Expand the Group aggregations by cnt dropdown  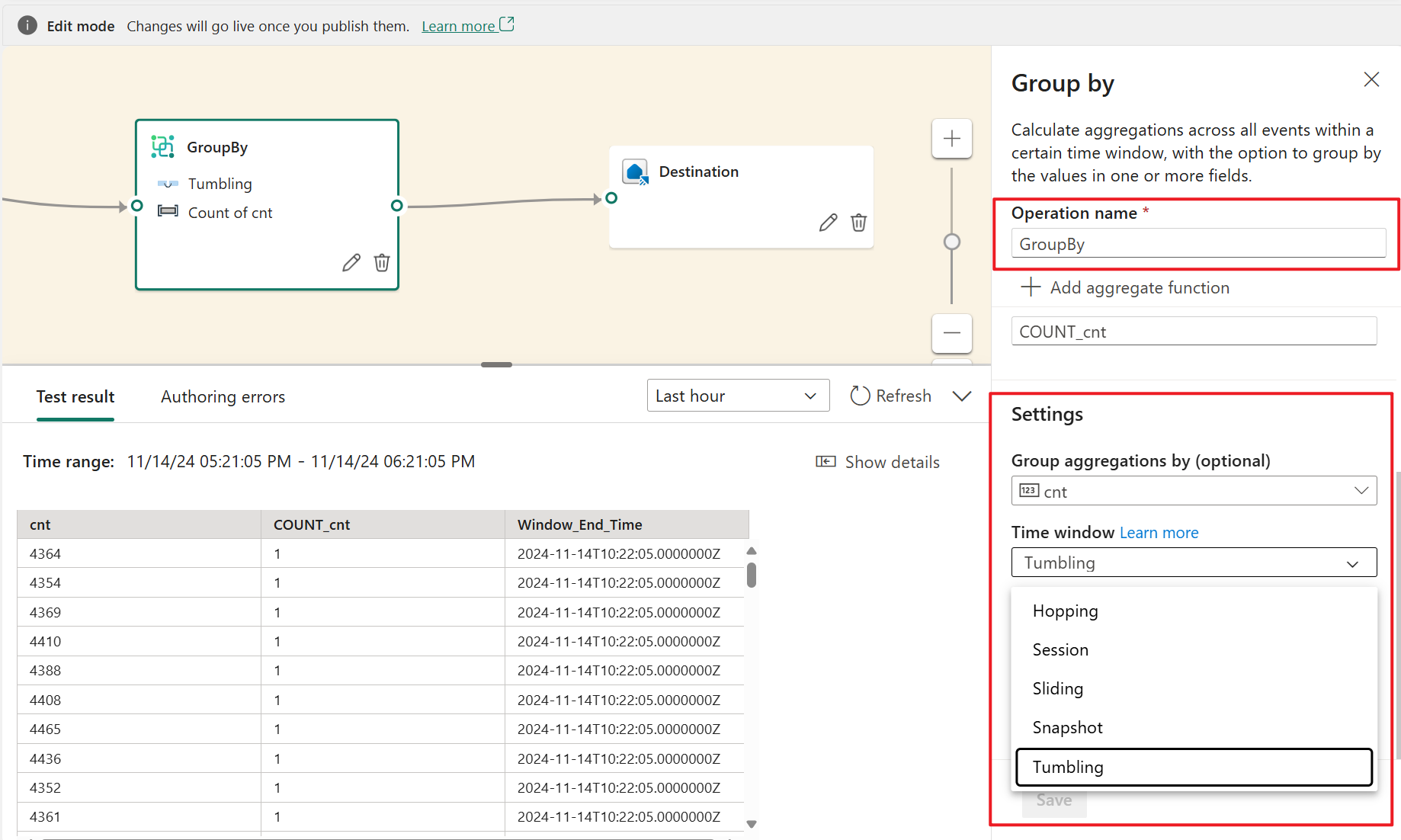pos(1194,491)
